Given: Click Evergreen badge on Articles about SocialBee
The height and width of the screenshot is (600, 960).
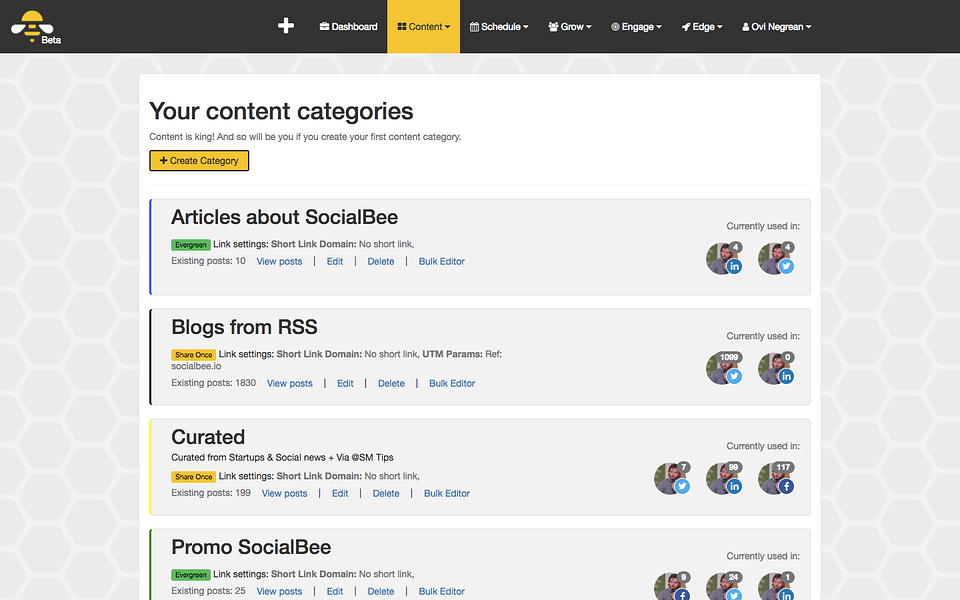Looking at the screenshot, I should click(191, 245).
